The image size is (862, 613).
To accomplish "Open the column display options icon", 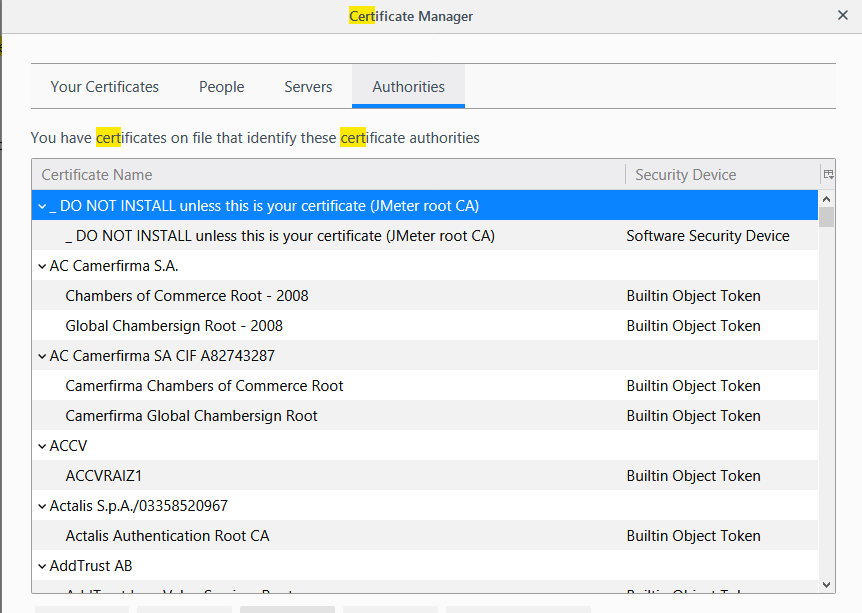I will click(x=827, y=174).
